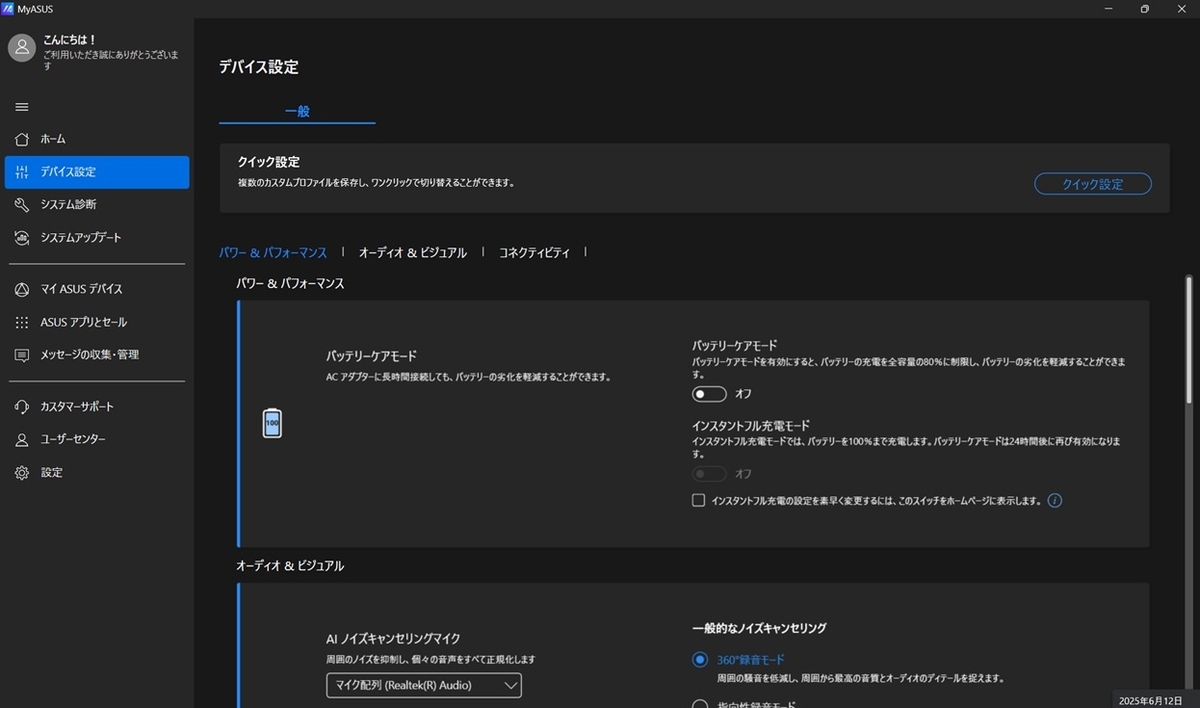Image resolution: width=1200 pixels, height=708 pixels.
Task: Click the デバイス設定 page title
Action: (x=259, y=67)
